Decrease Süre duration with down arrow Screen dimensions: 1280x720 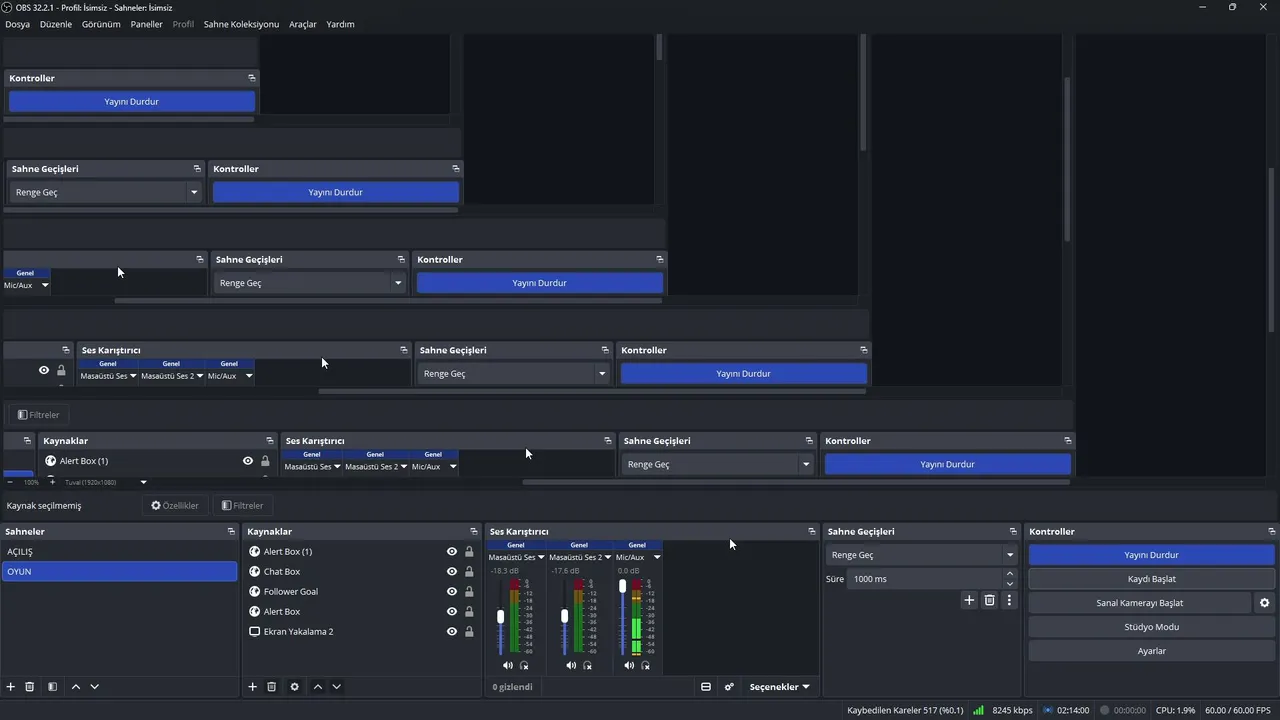pos(1010,584)
